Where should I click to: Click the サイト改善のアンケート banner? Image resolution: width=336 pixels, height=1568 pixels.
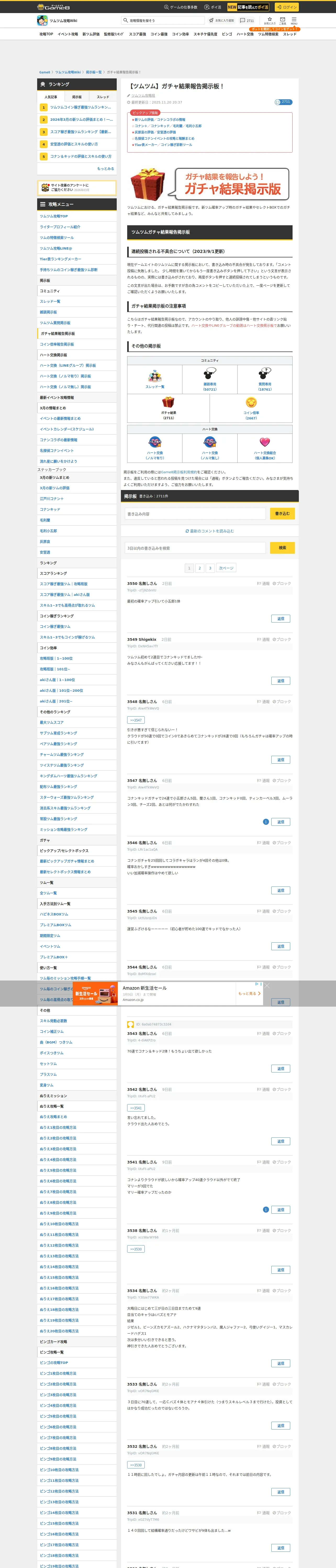(77, 187)
